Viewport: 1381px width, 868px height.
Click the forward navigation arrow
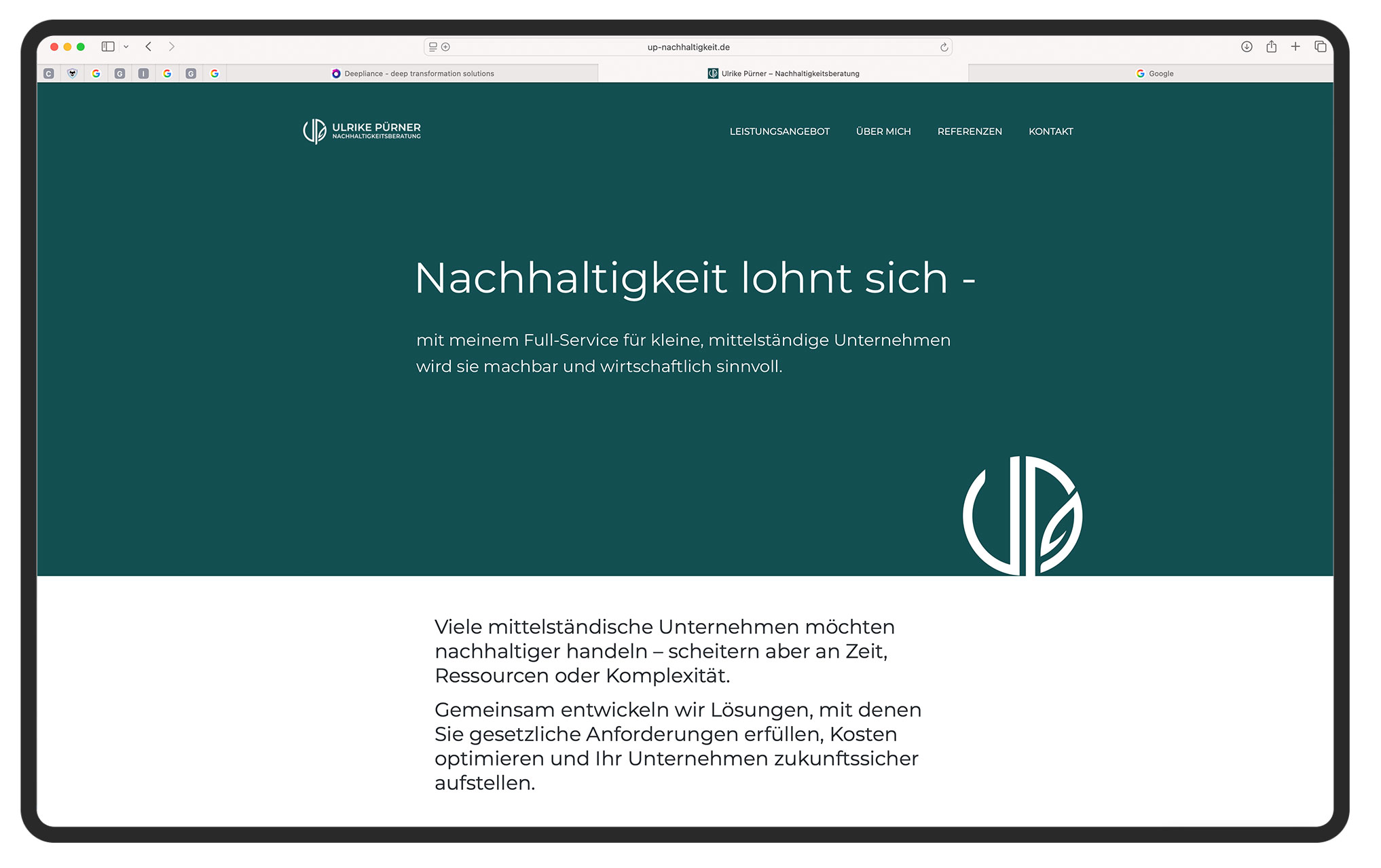tap(171, 47)
